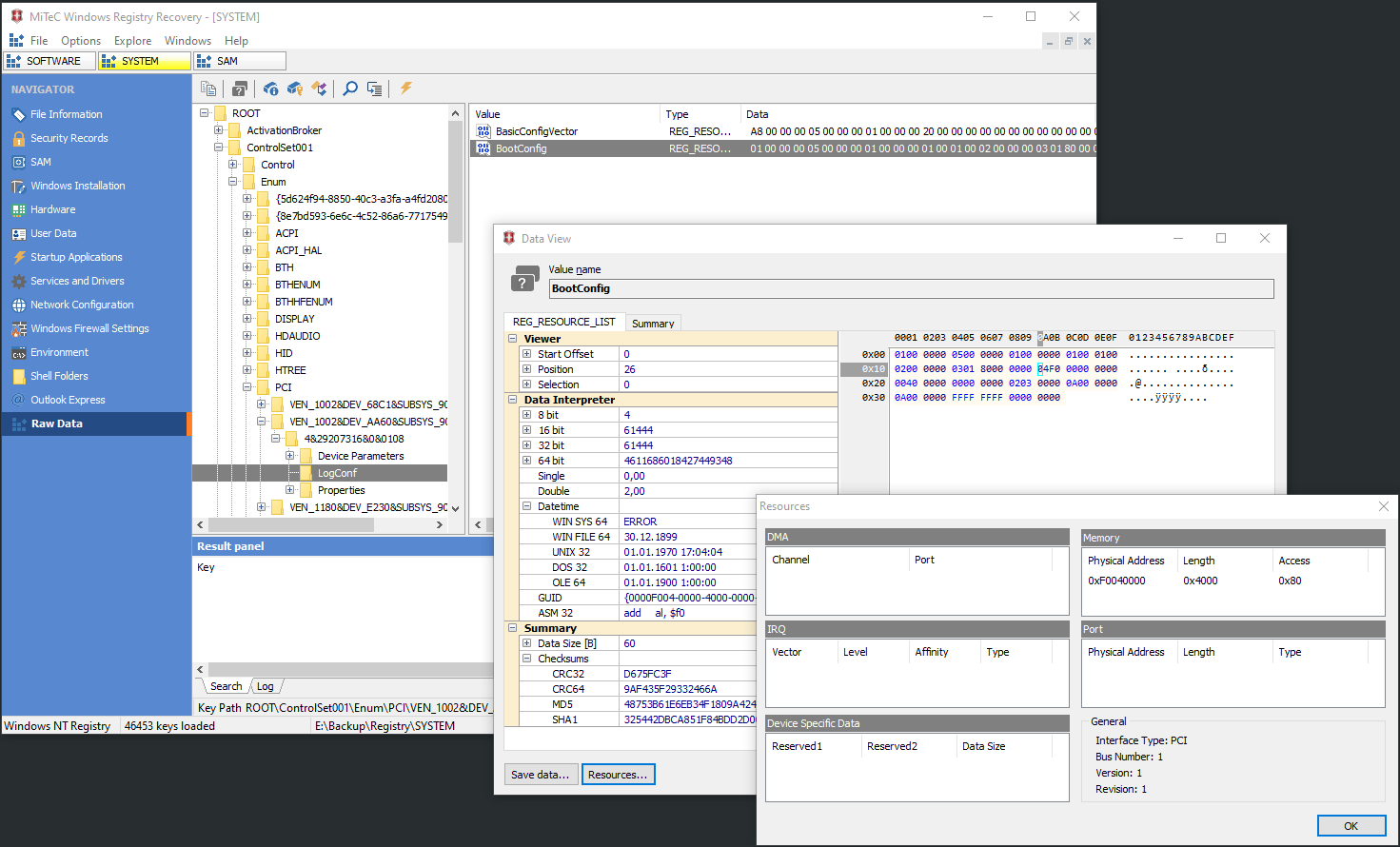The height and width of the screenshot is (847, 1400).
Task: Collapse the Data Interpreter section
Action: point(513,400)
